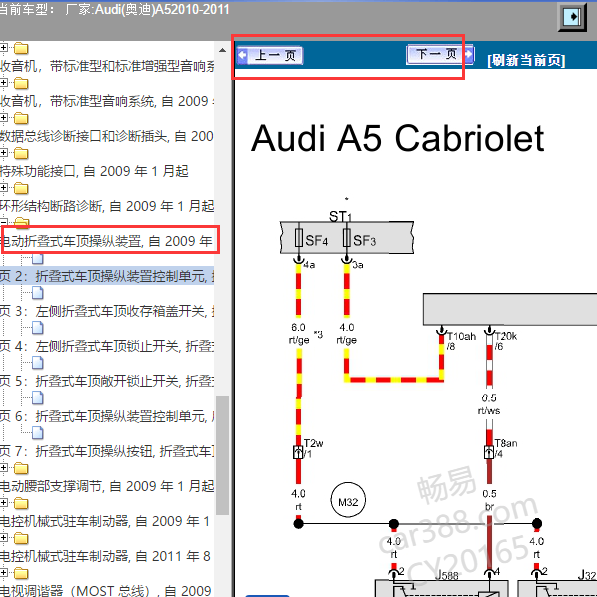This screenshot has width=597, height=597.
Task: Click folder icon above 收音机，带标准型和标准增强型
Action: pos(21,48)
